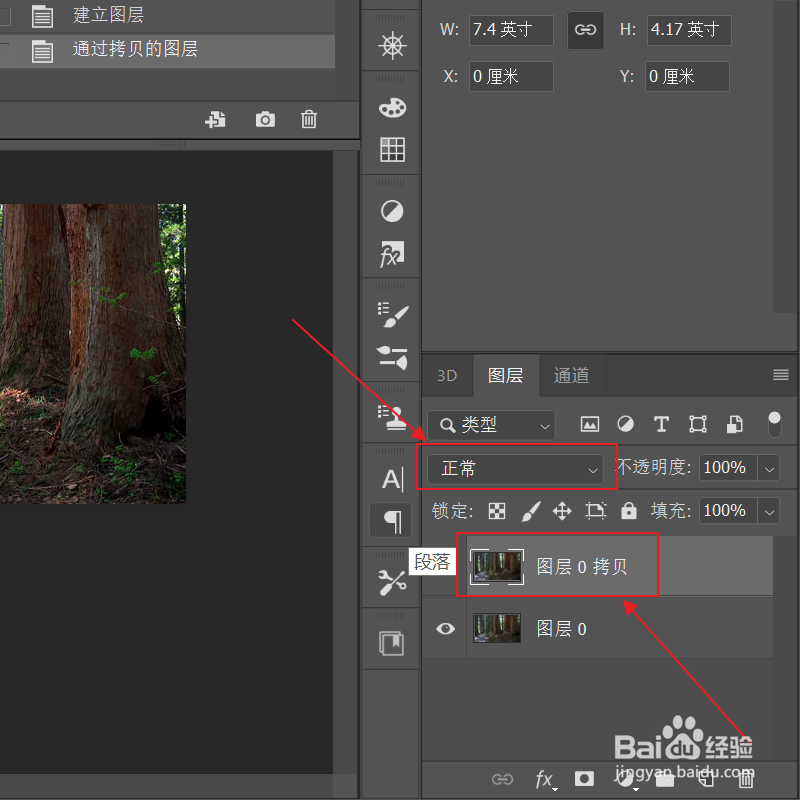Viewport: 800px width, 800px height.
Task: Open the Adjustments half-circle panel icon
Action: [x=392, y=211]
